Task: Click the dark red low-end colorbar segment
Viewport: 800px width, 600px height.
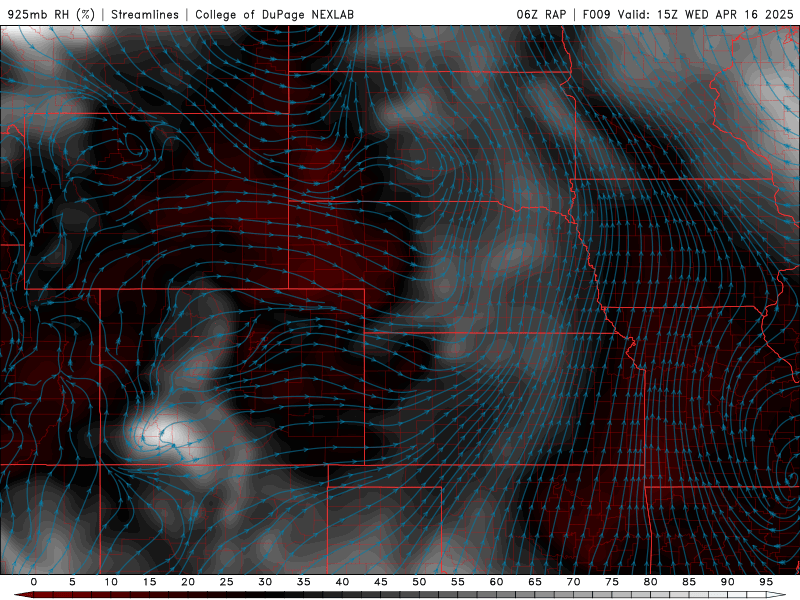Action: pos(24,595)
